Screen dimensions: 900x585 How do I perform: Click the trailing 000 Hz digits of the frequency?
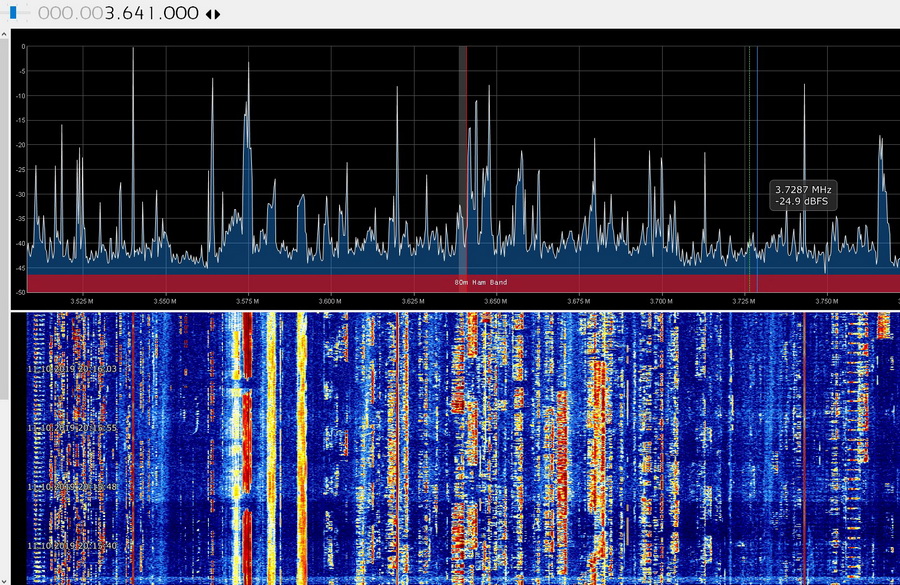(178, 14)
